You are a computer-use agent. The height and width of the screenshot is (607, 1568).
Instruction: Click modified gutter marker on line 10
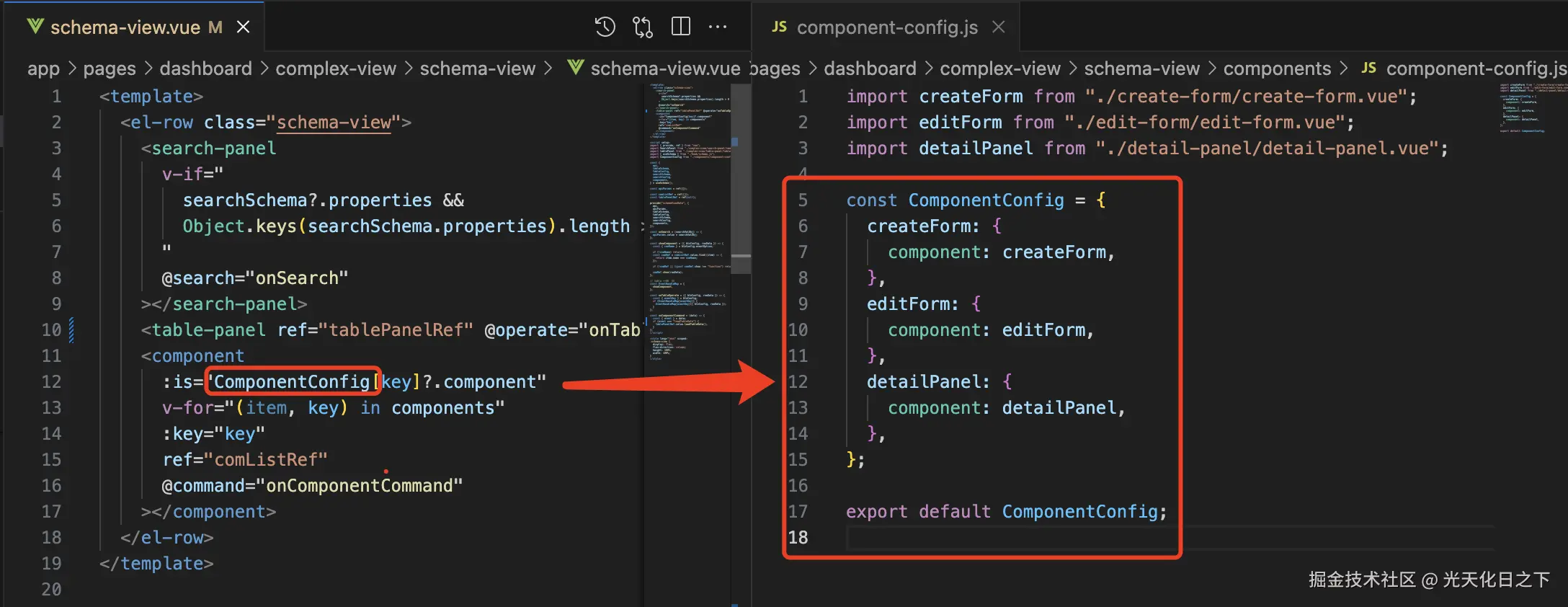(x=71, y=329)
